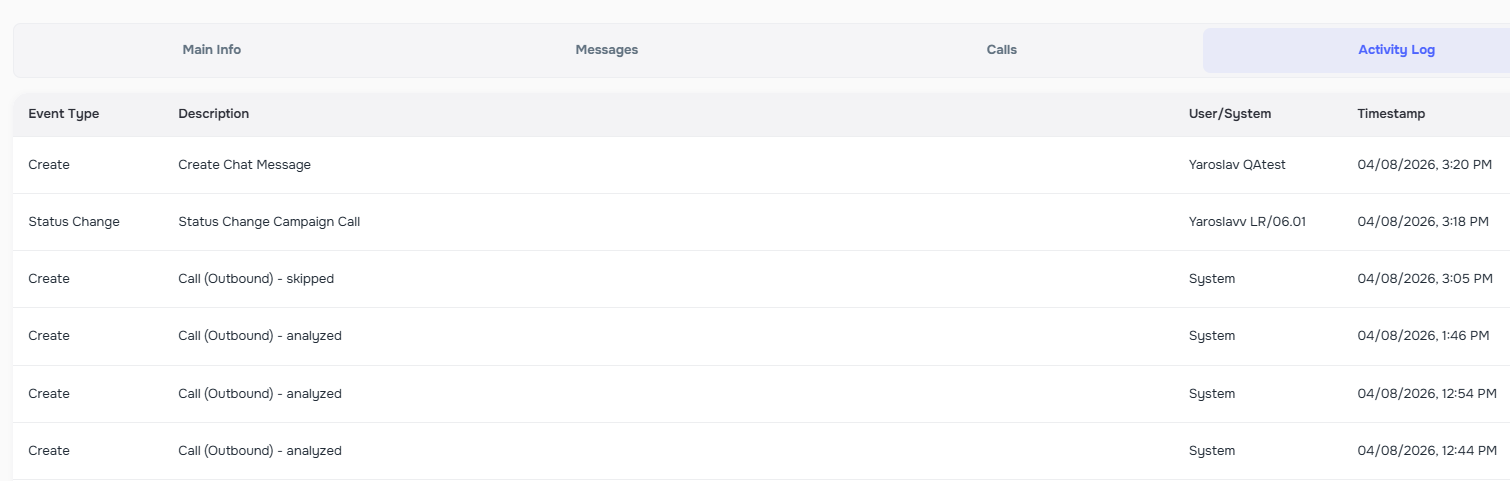Click the Timestamp column header
This screenshot has height=481, width=1510.
(x=1391, y=114)
